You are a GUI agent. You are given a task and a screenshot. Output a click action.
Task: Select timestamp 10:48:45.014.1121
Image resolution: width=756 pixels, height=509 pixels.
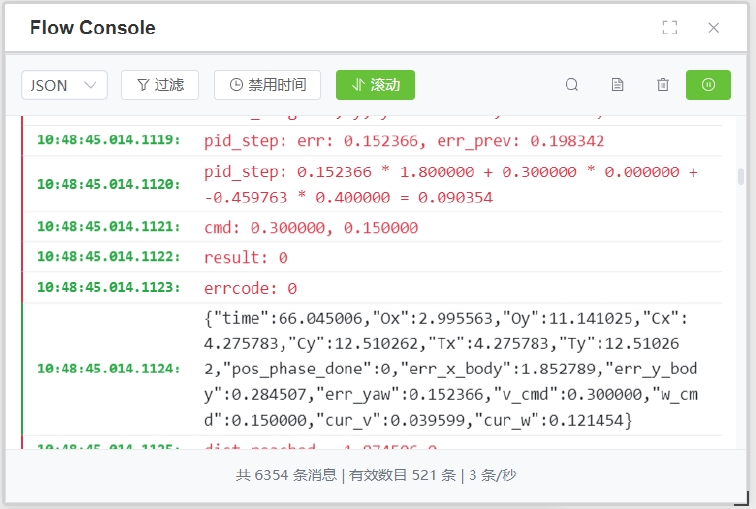tap(108, 227)
